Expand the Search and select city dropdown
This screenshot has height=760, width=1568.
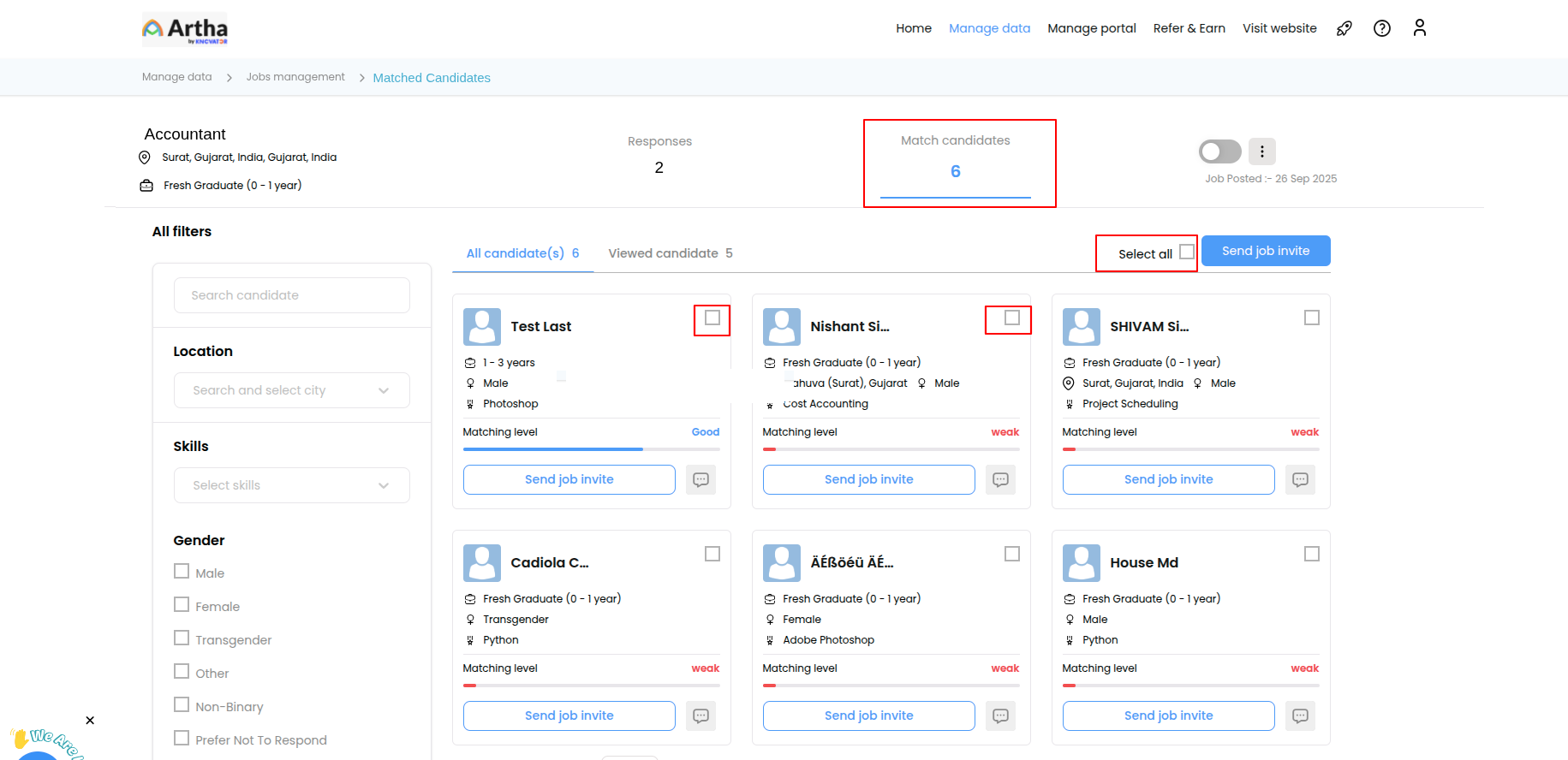click(x=291, y=390)
